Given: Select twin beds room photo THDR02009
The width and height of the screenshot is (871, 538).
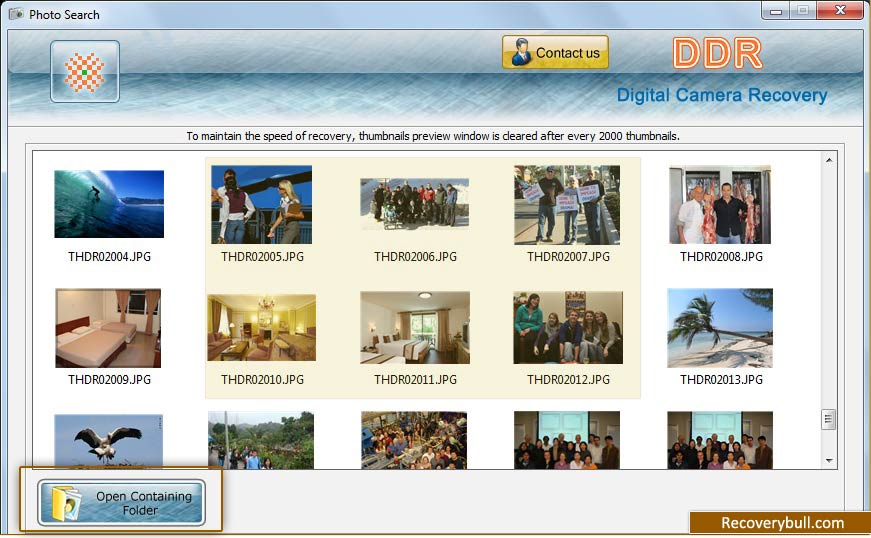Looking at the screenshot, I should tap(108, 328).
